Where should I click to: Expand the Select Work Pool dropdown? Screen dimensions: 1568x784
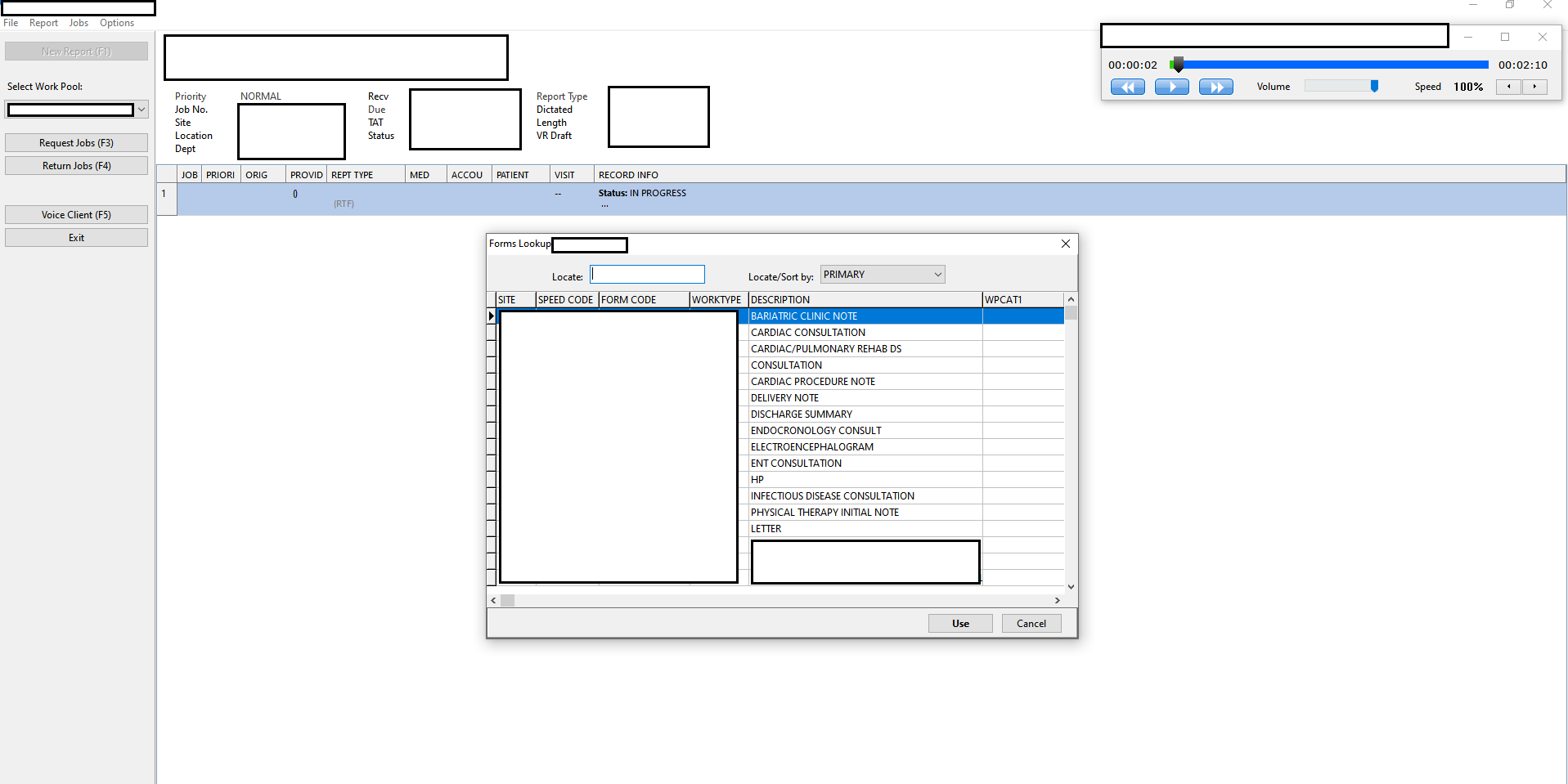pos(142,110)
